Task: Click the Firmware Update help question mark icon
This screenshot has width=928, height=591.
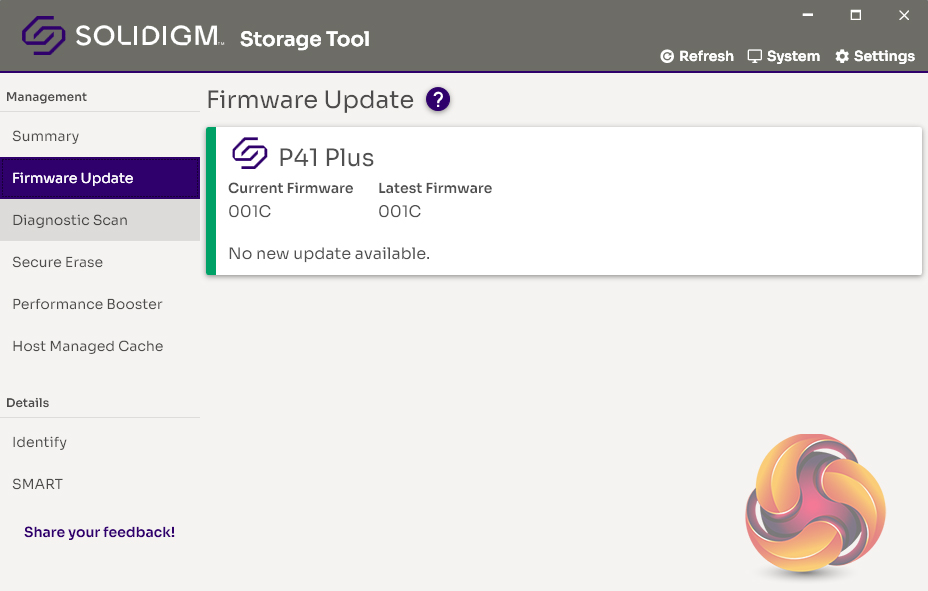Action: pyautogui.click(x=438, y=100)
